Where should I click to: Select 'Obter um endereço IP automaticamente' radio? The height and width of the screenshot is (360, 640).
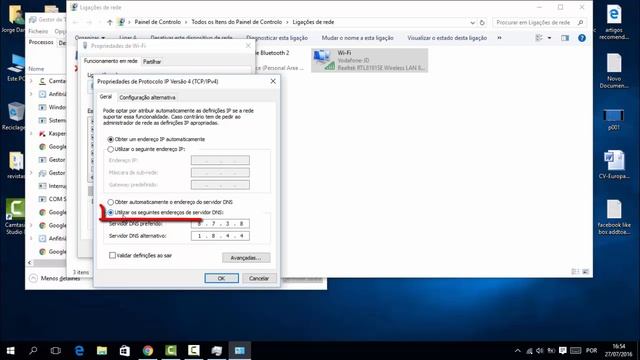(x=111, y=139)
